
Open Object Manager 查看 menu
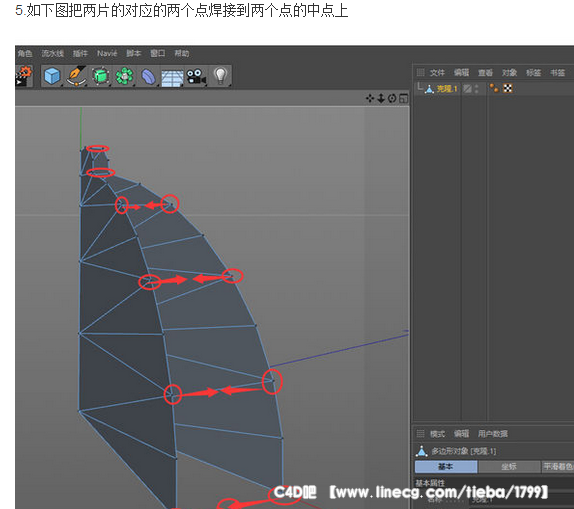click(x=485, y=73)
